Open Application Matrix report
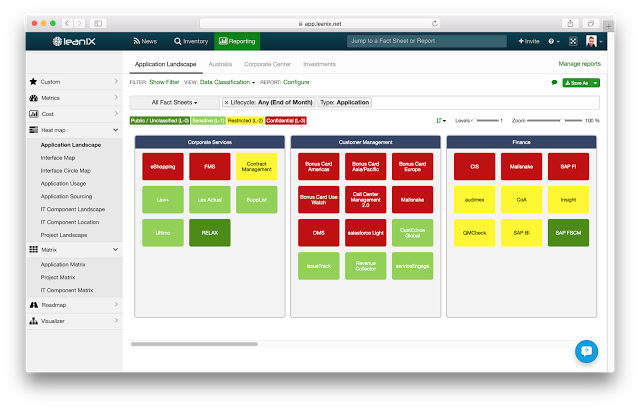Image resolution: width=640 pixels, height=409 pixels. point(63,265)
